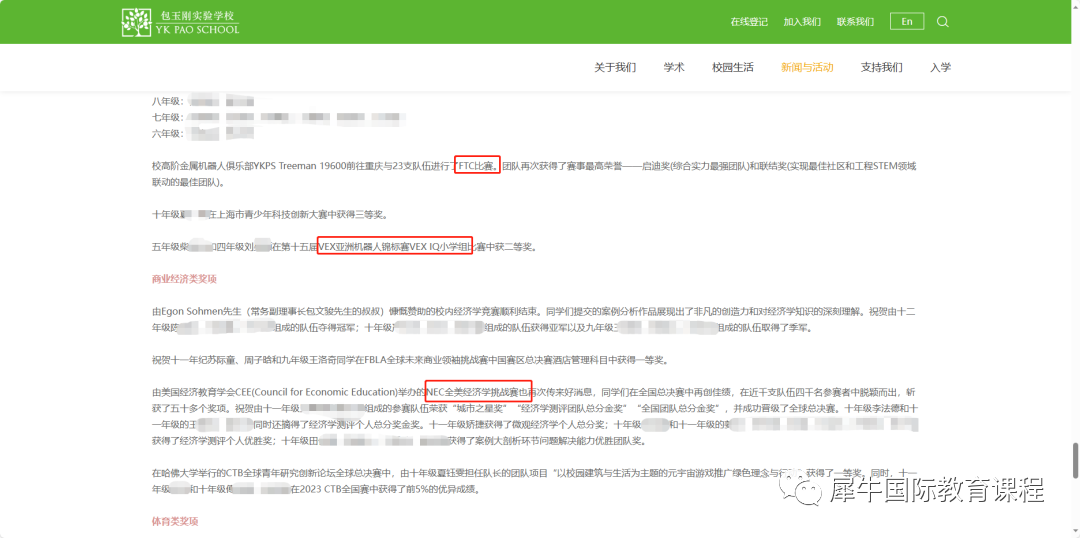
Task: Open the 联系我们 link
Action: [x=855, y=21]
